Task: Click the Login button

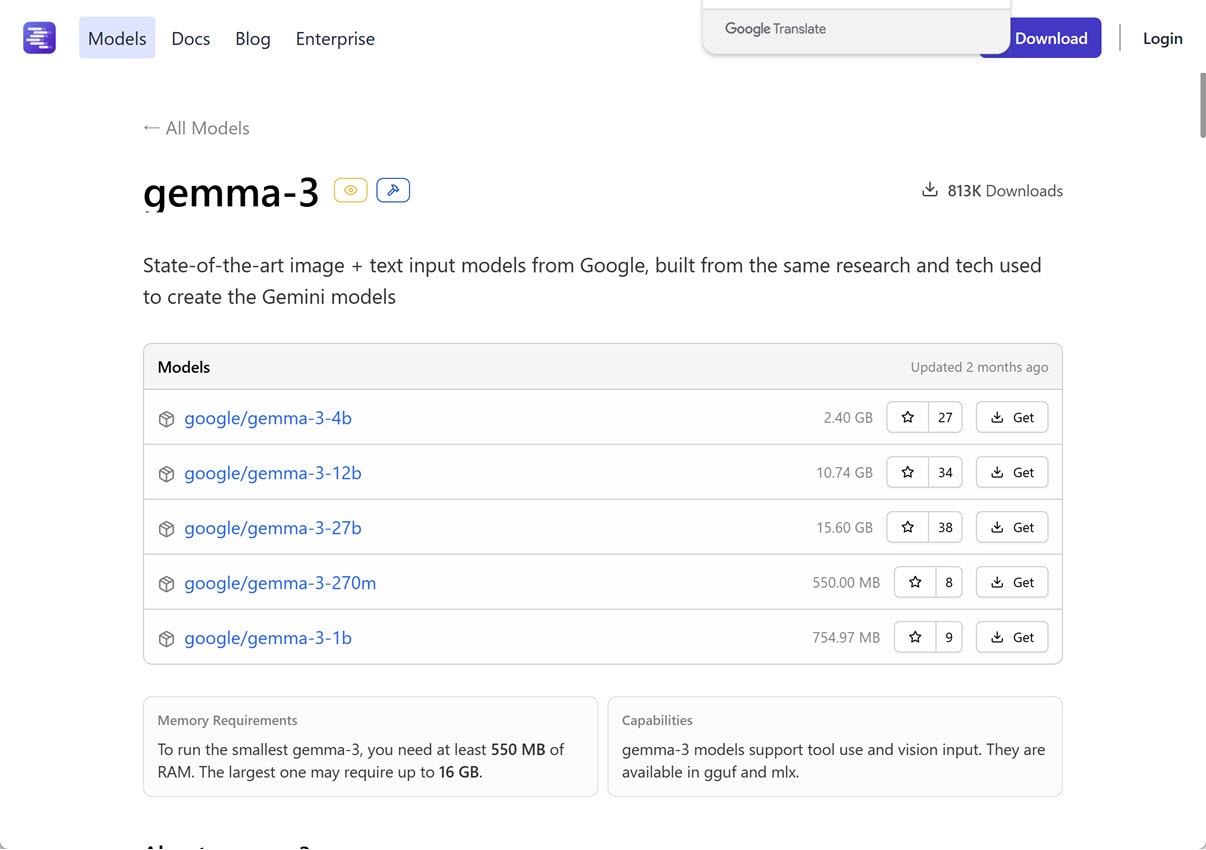Action: click(1162, 39)
